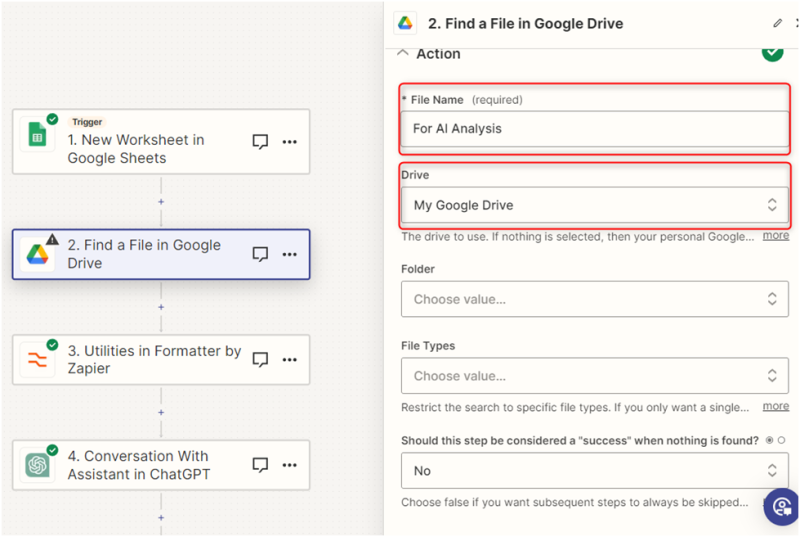Open comments on the Google Sheets trigger step
The width and height of the screenshot is (800, 537).
point(260,142)
